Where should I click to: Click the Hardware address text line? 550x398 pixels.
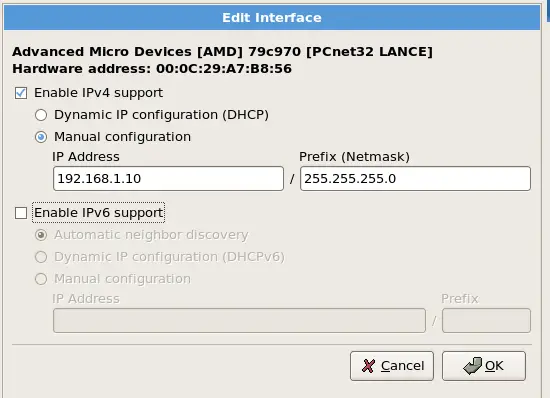pyautogui.click(x=152, y=69)
